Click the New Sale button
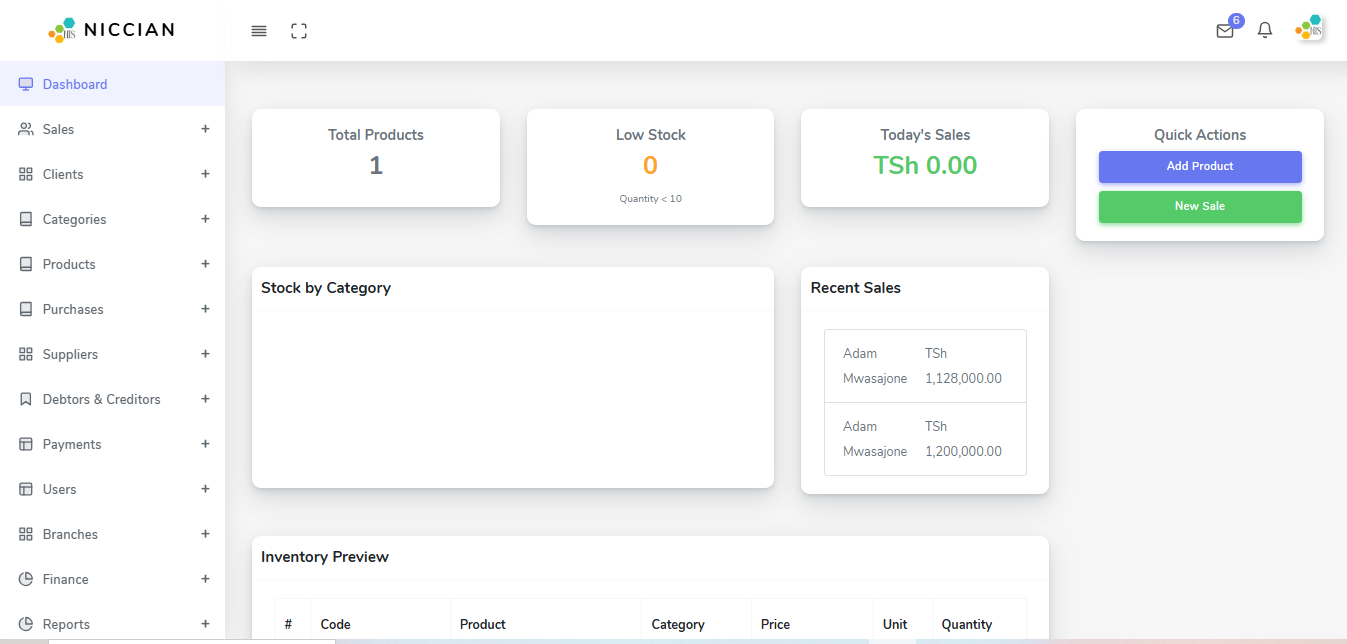The width and height of the screenshot is (1347, 644). (1199, 206)
